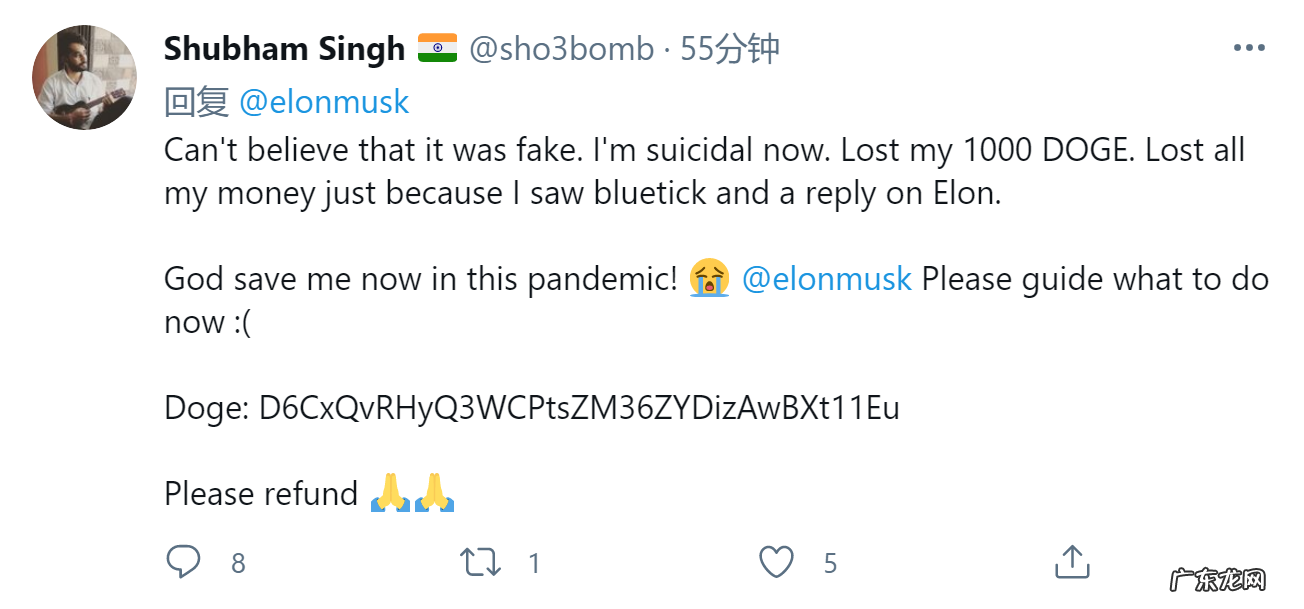
Task: Open Shubham Singh's profile via his name
Action: (282, 47)
